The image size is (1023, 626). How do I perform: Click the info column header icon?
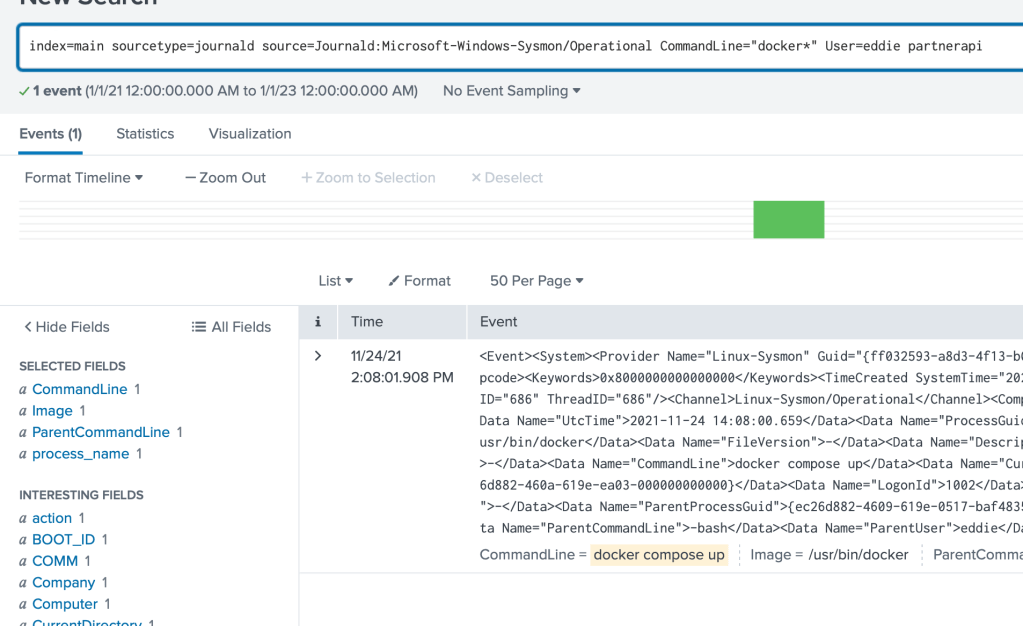[318, 322]
